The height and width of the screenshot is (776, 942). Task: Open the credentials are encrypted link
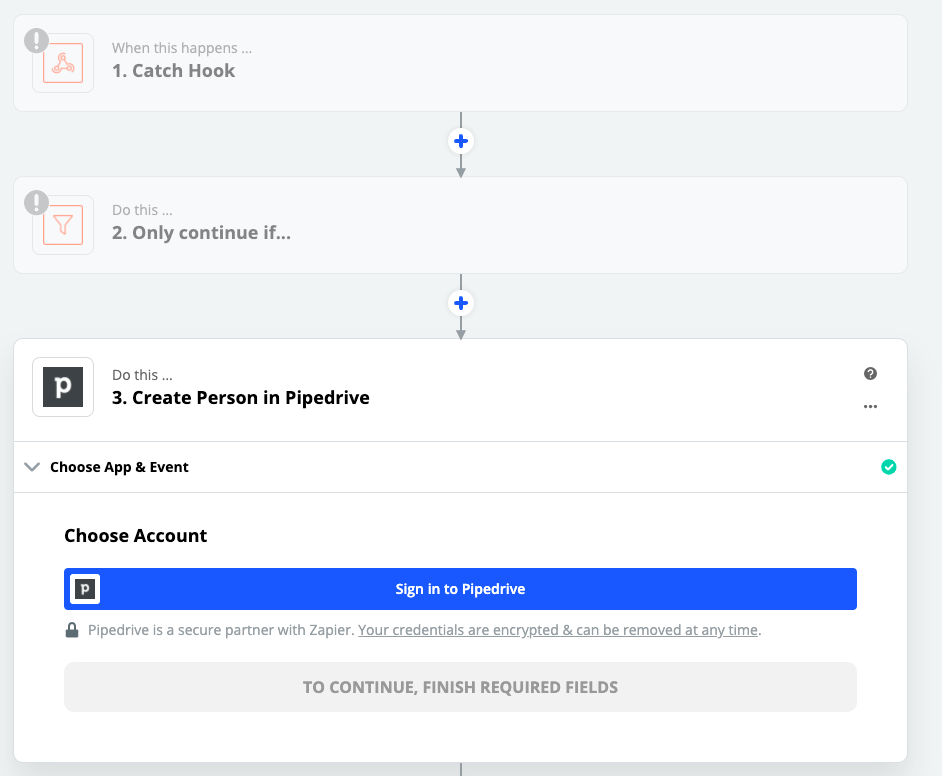coord(558,630)
